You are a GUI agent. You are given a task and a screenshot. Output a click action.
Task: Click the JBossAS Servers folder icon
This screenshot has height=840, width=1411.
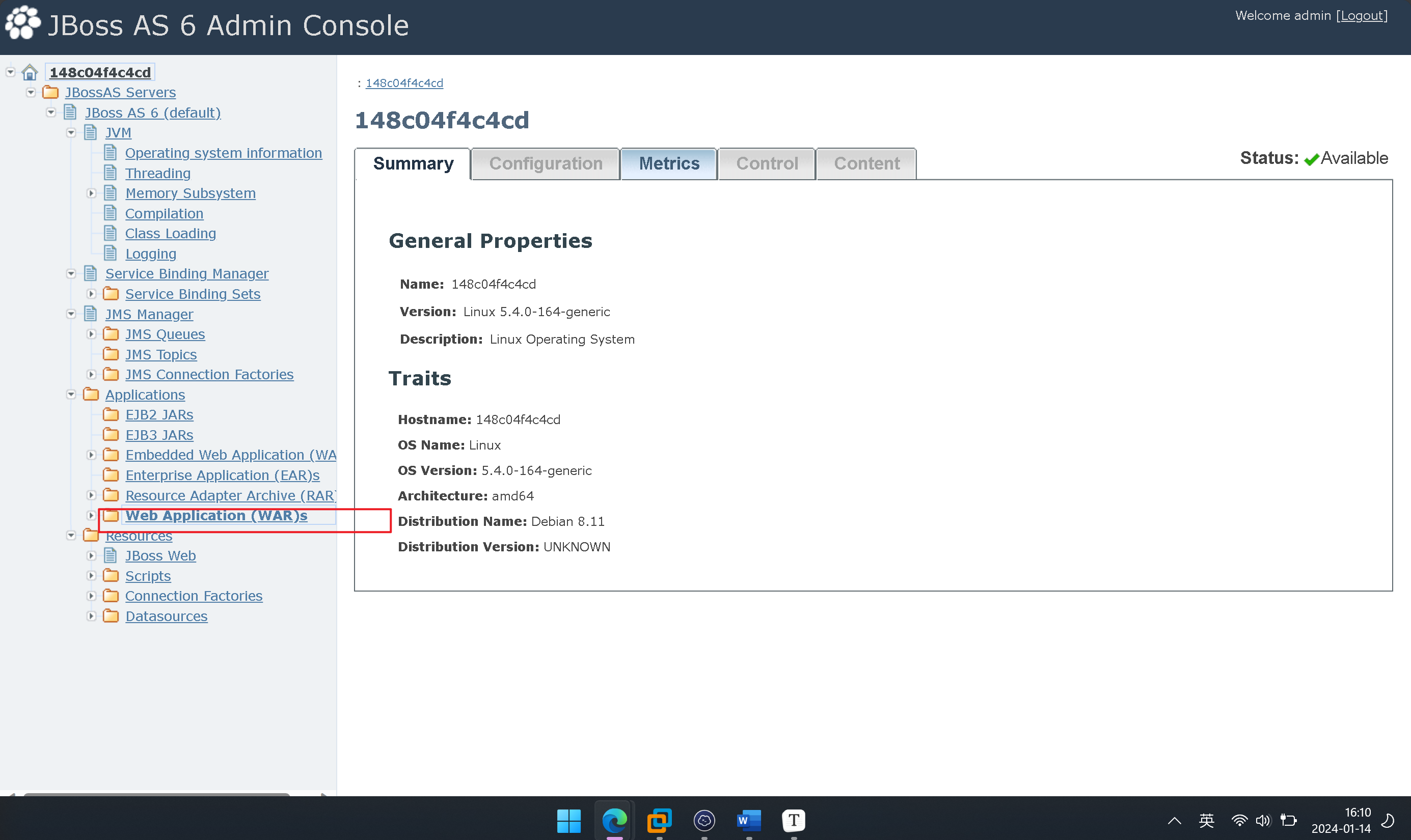pos(51,92)
